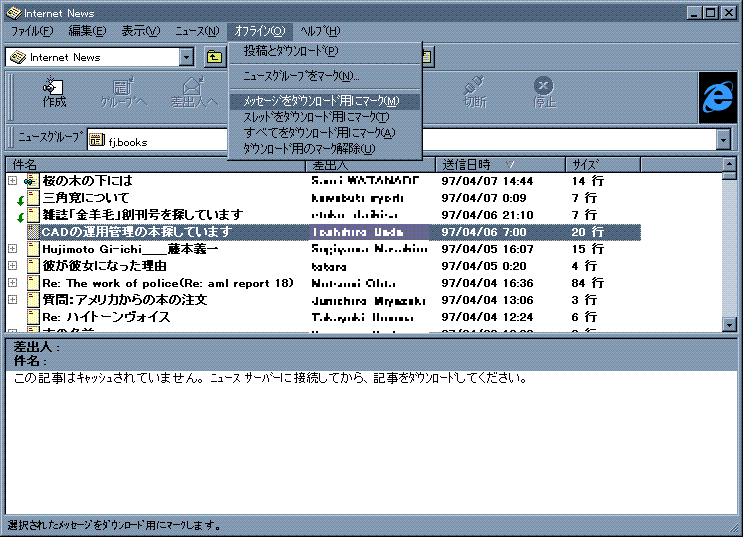The image size is (743, 537).
Task: Click the 停止 stop icon
Action: pyautogui.click(x=544, y=92)
